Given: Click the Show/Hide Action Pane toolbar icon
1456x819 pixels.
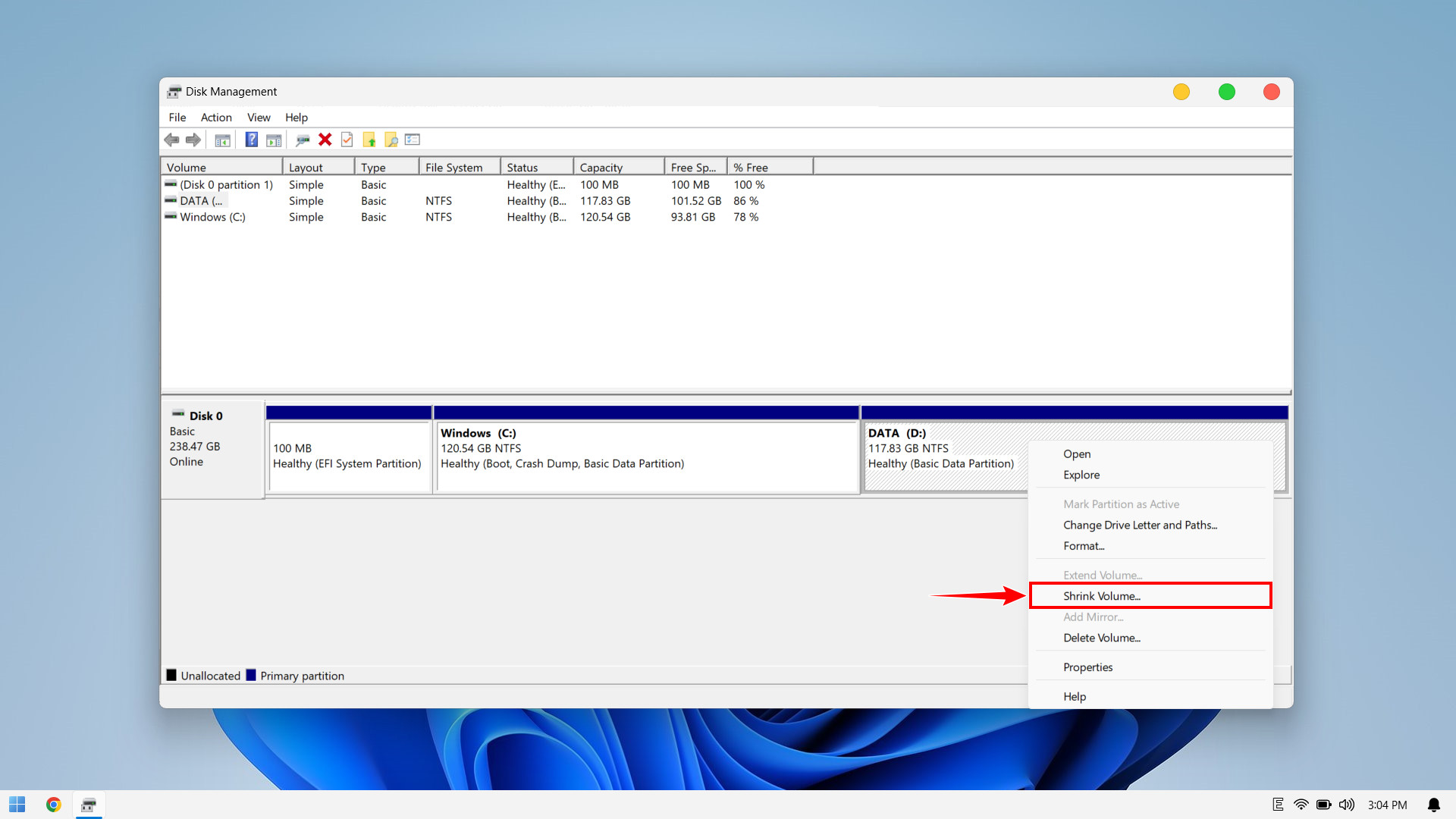Looking at the screenshot, I should pyautogui.click(x=274, y=140).
